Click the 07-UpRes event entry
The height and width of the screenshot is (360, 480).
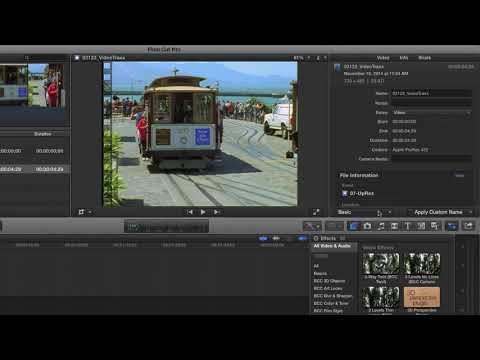(358, 193)
